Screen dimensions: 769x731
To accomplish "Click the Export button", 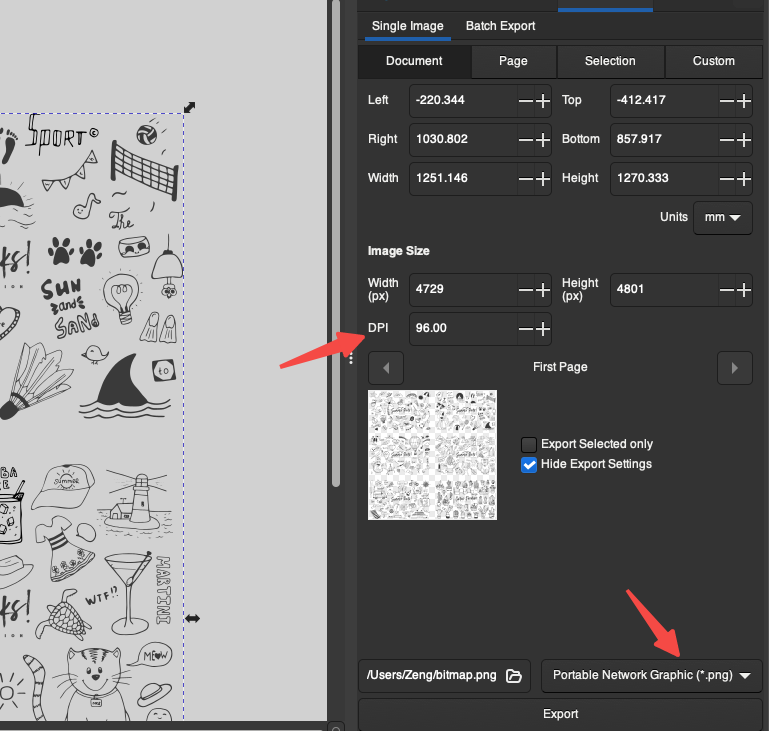I will [560, 714].
